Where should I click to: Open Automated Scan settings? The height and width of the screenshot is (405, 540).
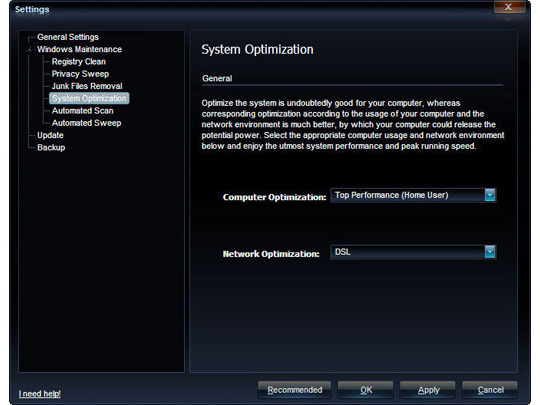click(82, 111)
